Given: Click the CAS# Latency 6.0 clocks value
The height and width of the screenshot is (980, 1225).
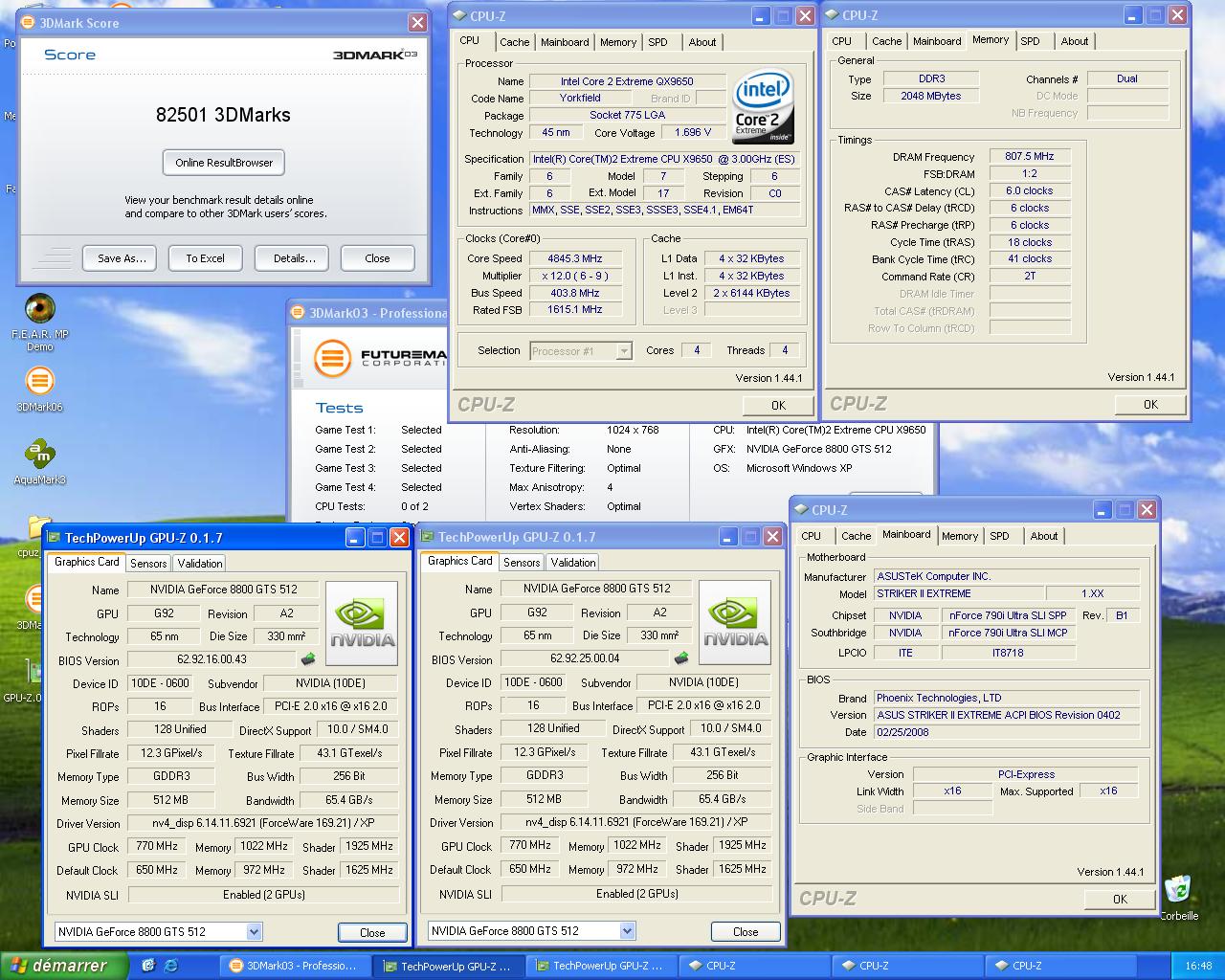Looking at the screenshot, I should 1029,190.
